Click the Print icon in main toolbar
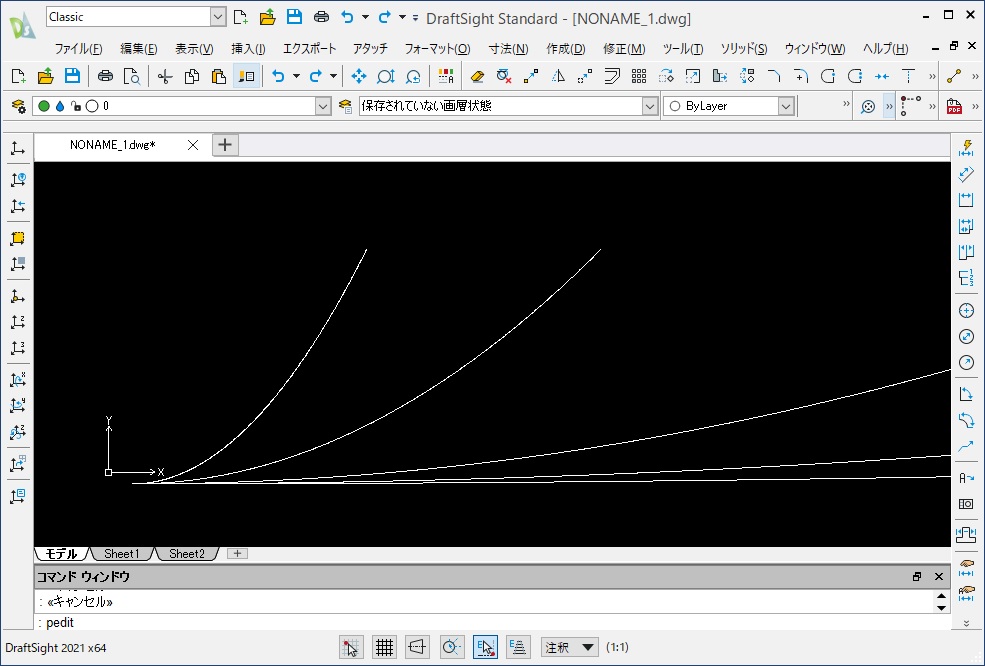Viewport: 985px width, 666px height. point(105,77)
